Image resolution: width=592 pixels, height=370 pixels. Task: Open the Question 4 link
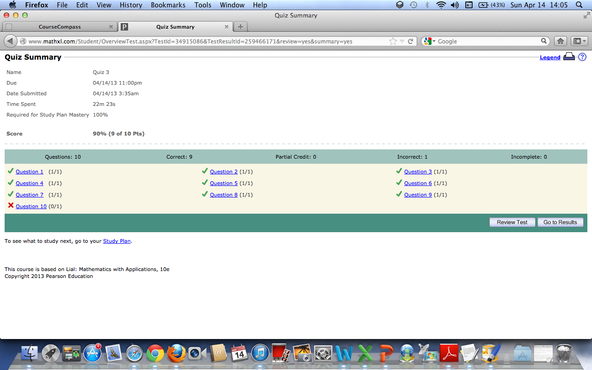point(29,183)
